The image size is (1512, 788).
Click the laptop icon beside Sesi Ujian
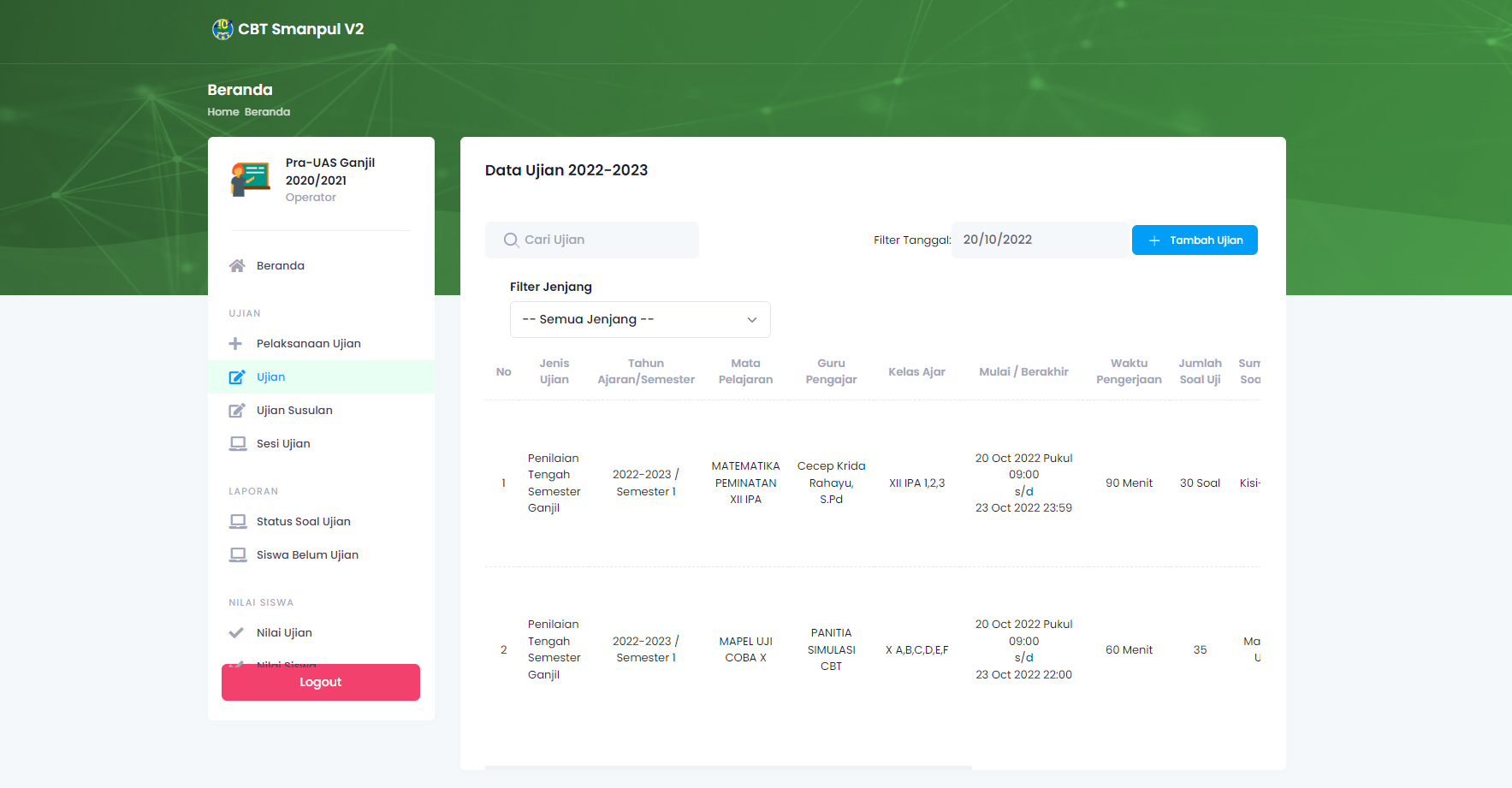point(237,444)
